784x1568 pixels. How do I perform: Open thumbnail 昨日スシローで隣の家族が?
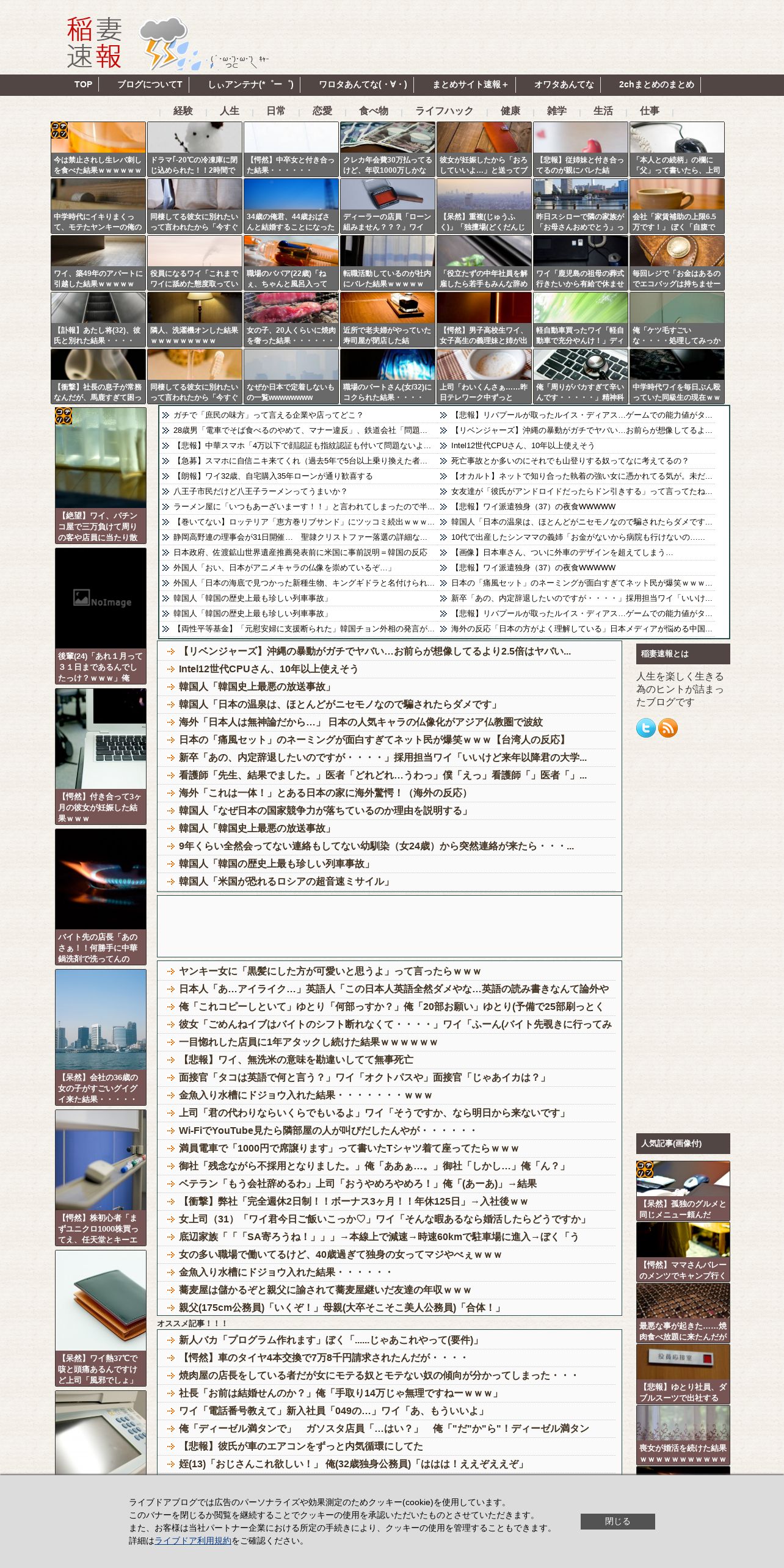pyautogui.click(x=581, y=206)
